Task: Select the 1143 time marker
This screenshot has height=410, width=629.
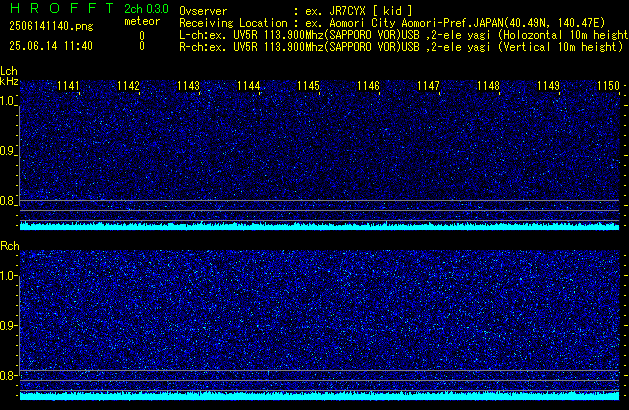Action: [188, 86]
